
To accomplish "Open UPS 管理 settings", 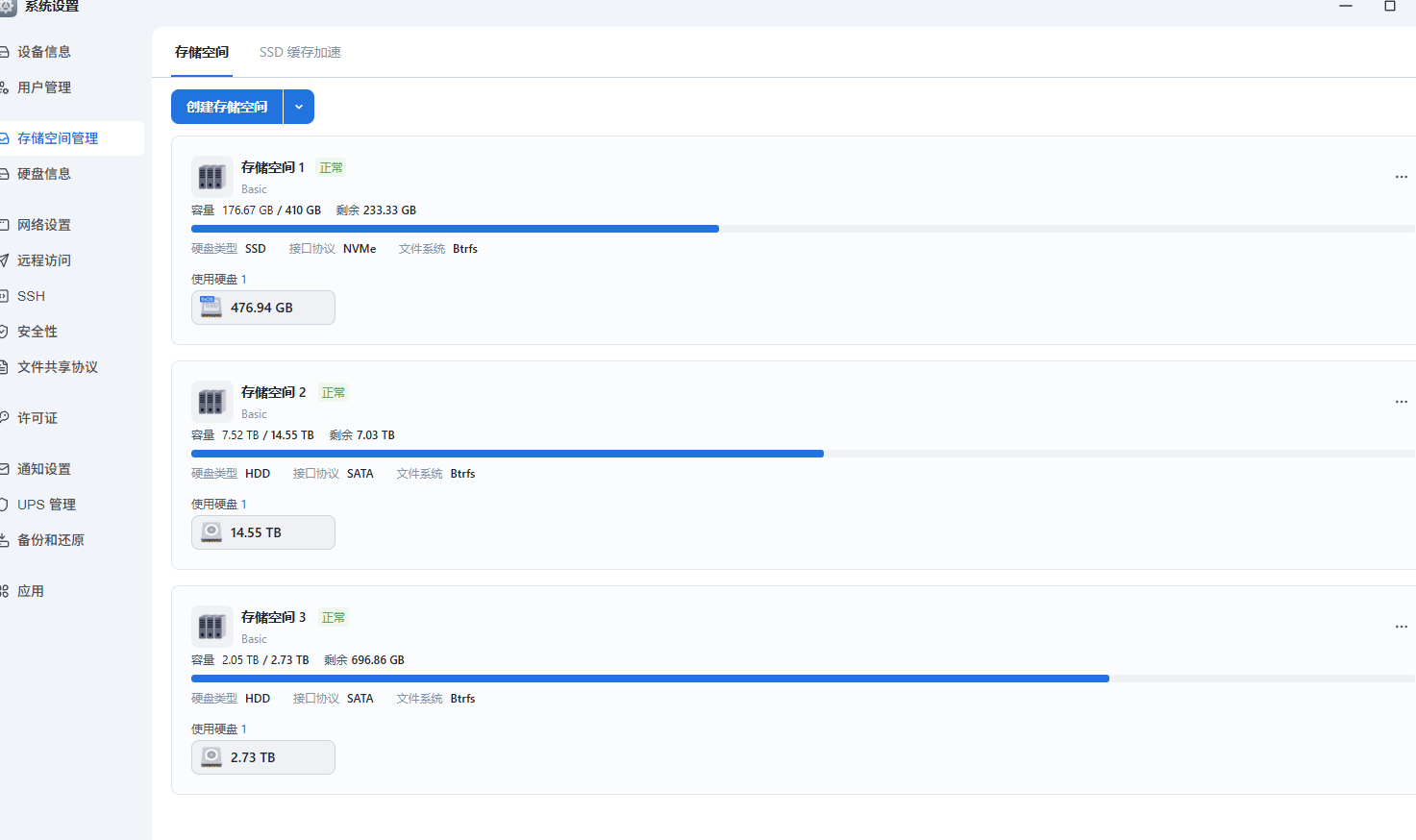I will tap(46, 505).
